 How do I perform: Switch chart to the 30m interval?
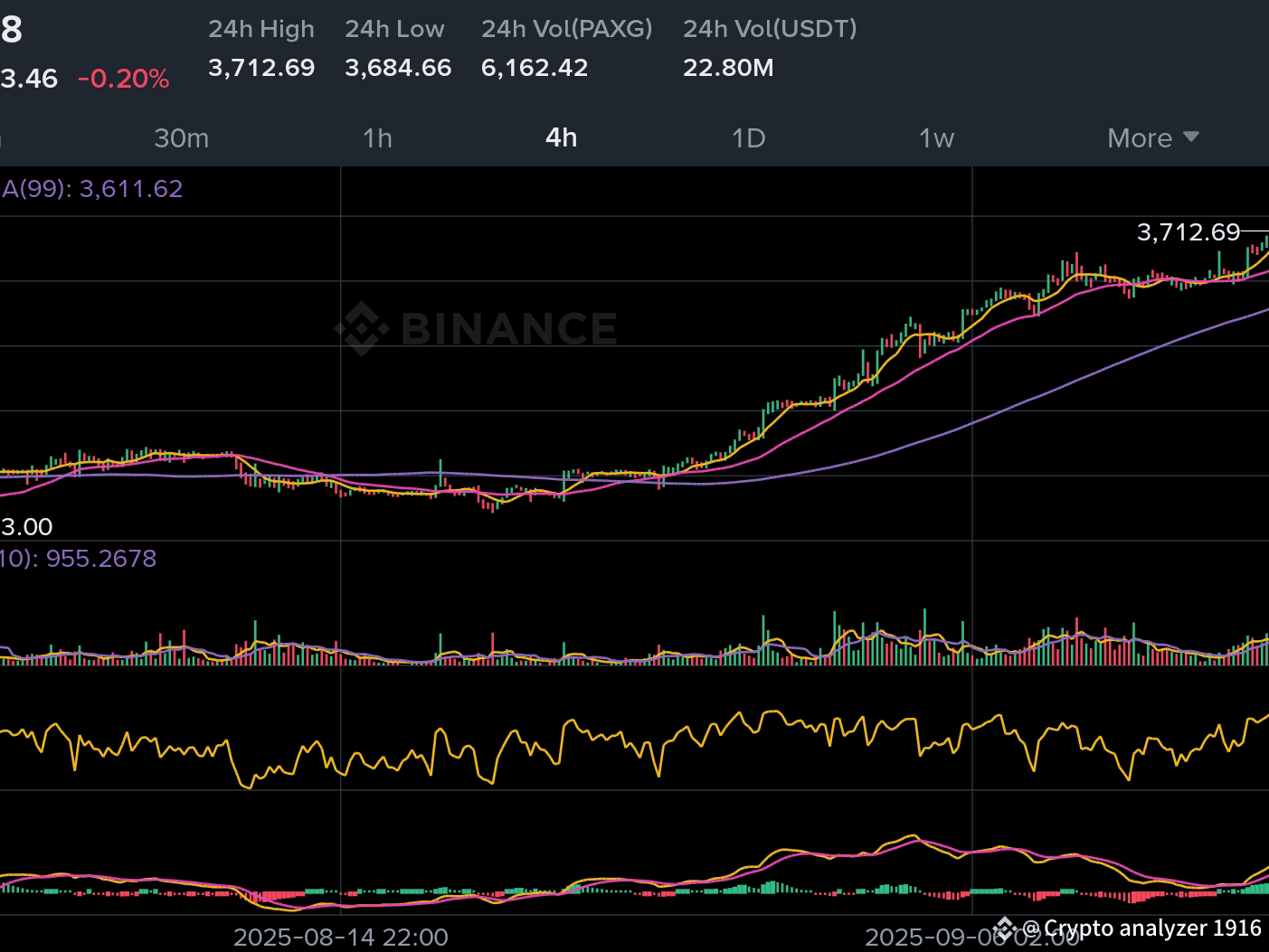[181, 138]
